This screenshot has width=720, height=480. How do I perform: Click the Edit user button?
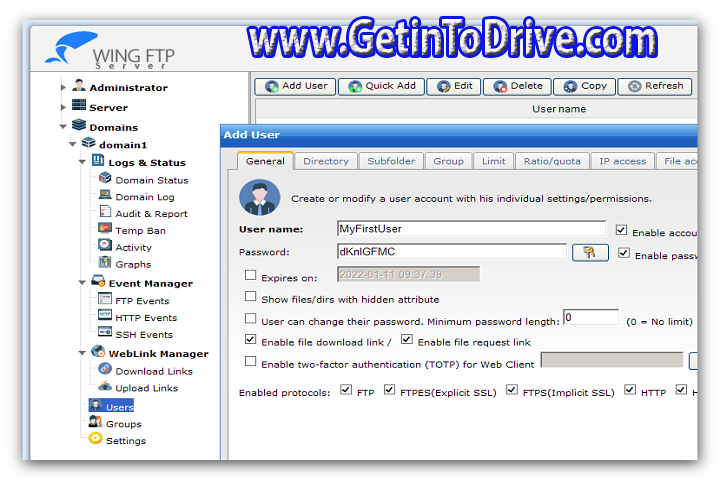454,86
